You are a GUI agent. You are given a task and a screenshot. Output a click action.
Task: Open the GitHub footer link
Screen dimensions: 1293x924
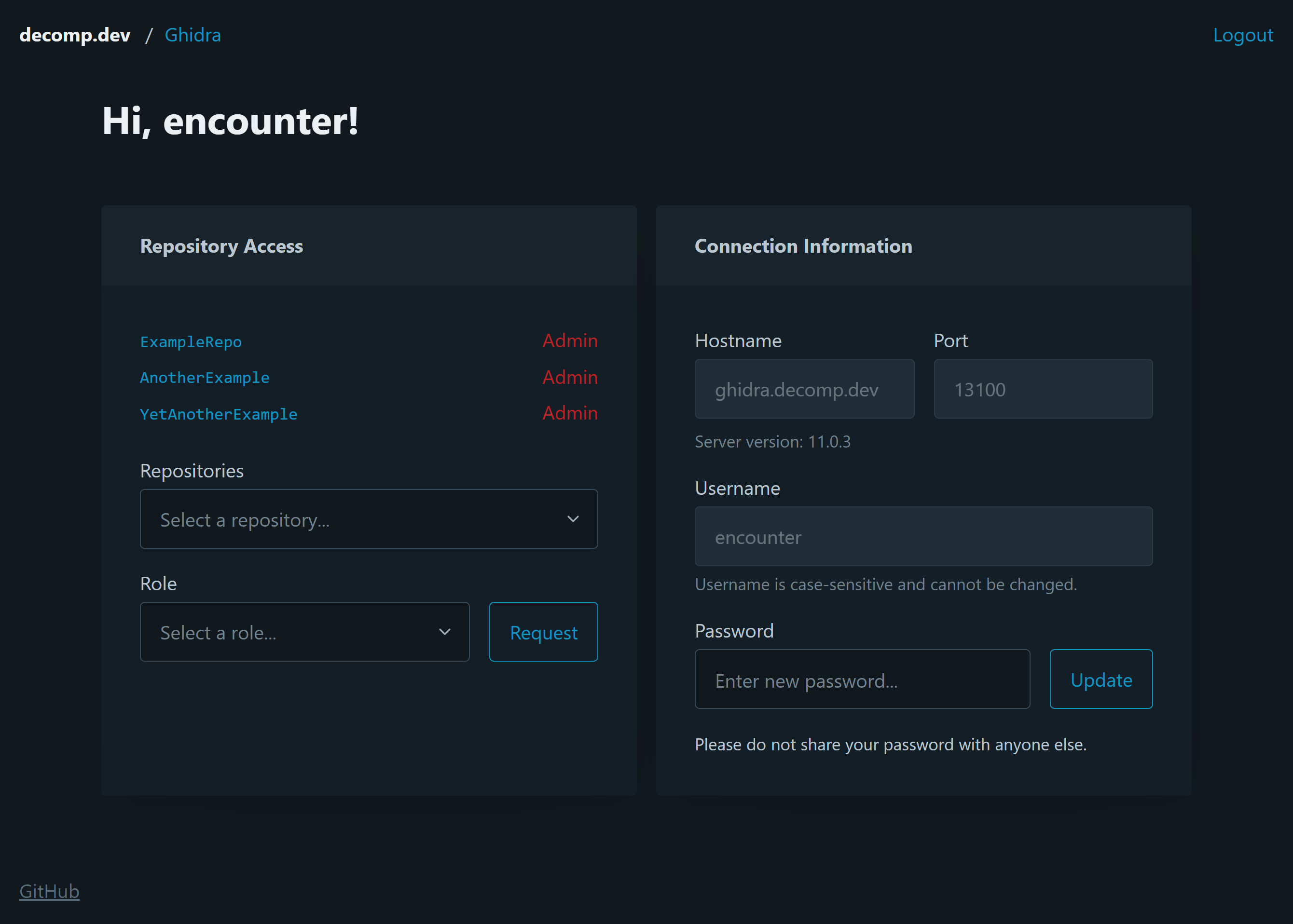coord(50,891)
